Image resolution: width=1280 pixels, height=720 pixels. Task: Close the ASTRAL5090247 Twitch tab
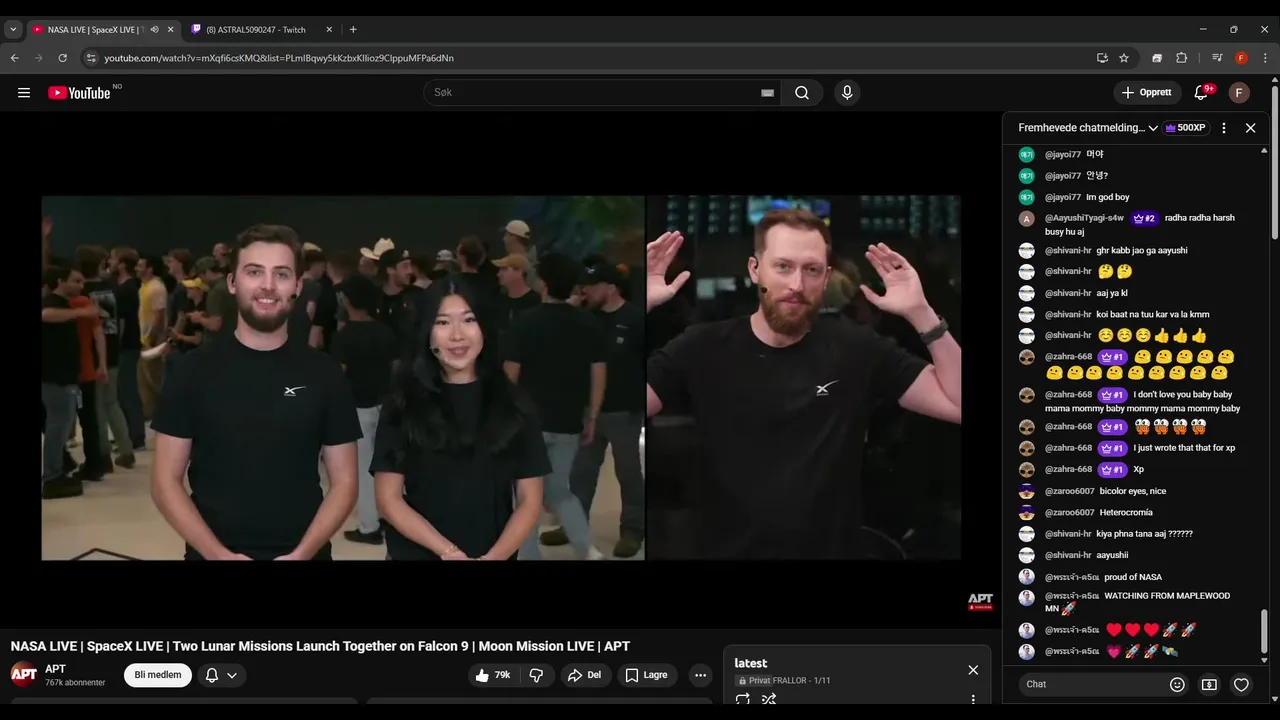click(328, 30)
